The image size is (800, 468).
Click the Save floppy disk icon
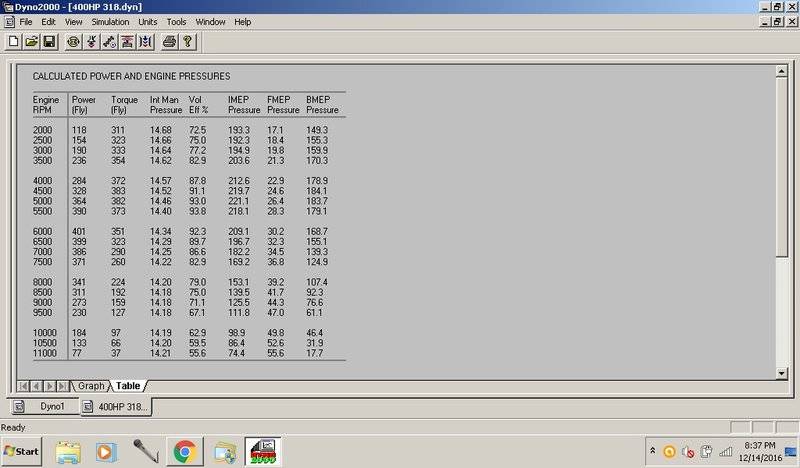coord(49,42)
